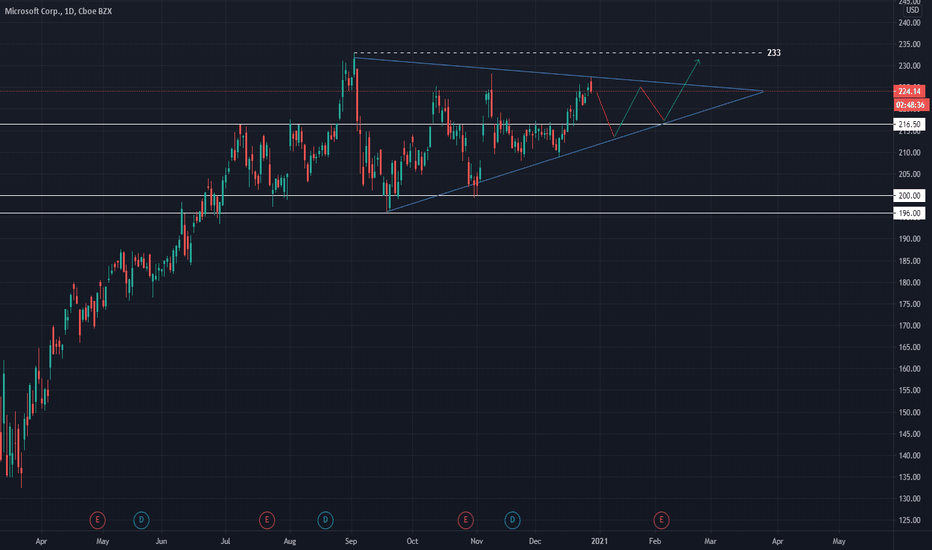Click the Feb label on time axis
The image size is (932, 550).
coord(654,541)
